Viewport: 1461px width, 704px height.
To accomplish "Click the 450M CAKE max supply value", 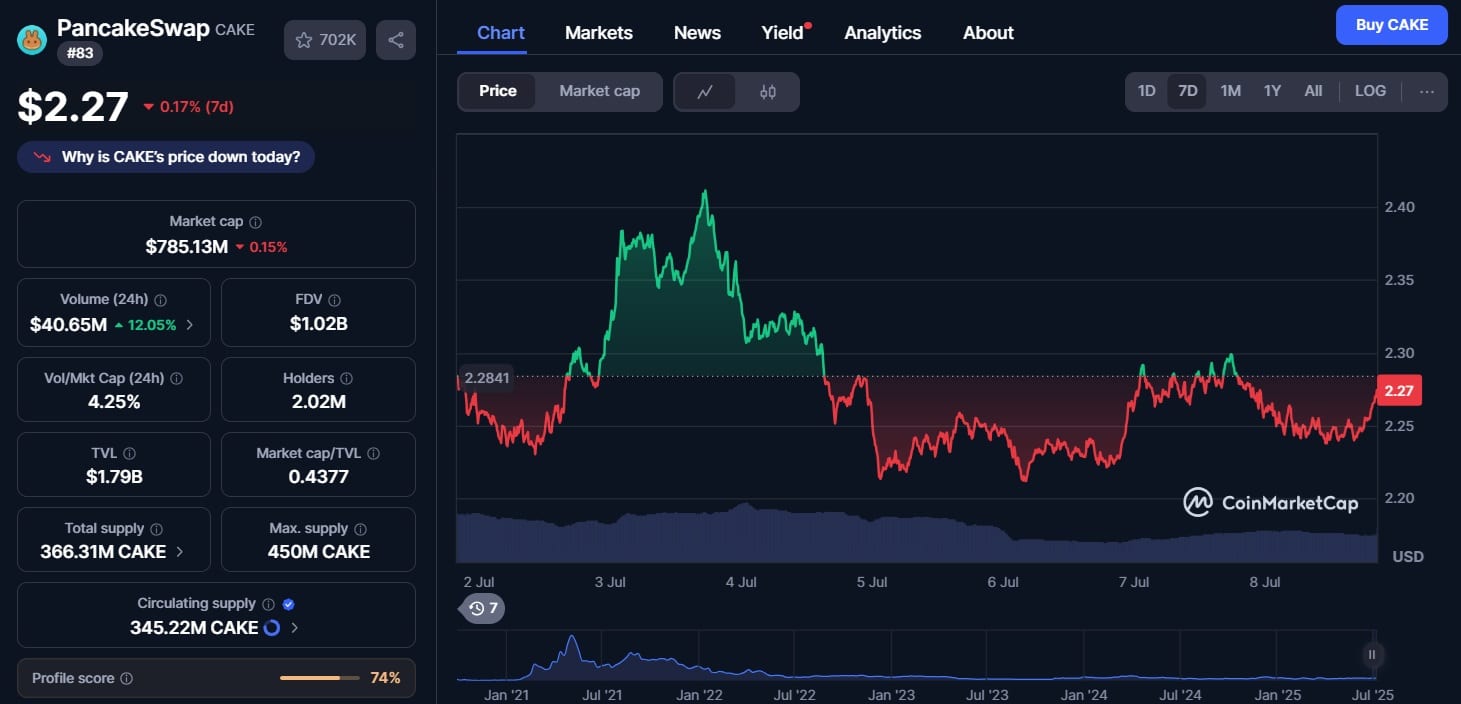I will point(318,551).
